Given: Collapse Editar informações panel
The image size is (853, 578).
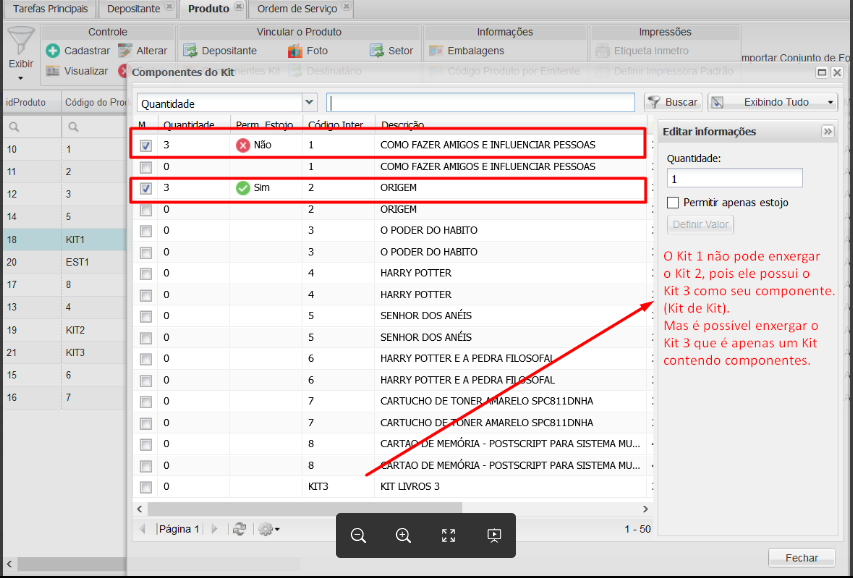Looking at the screenshot, I should pos(827,132).
